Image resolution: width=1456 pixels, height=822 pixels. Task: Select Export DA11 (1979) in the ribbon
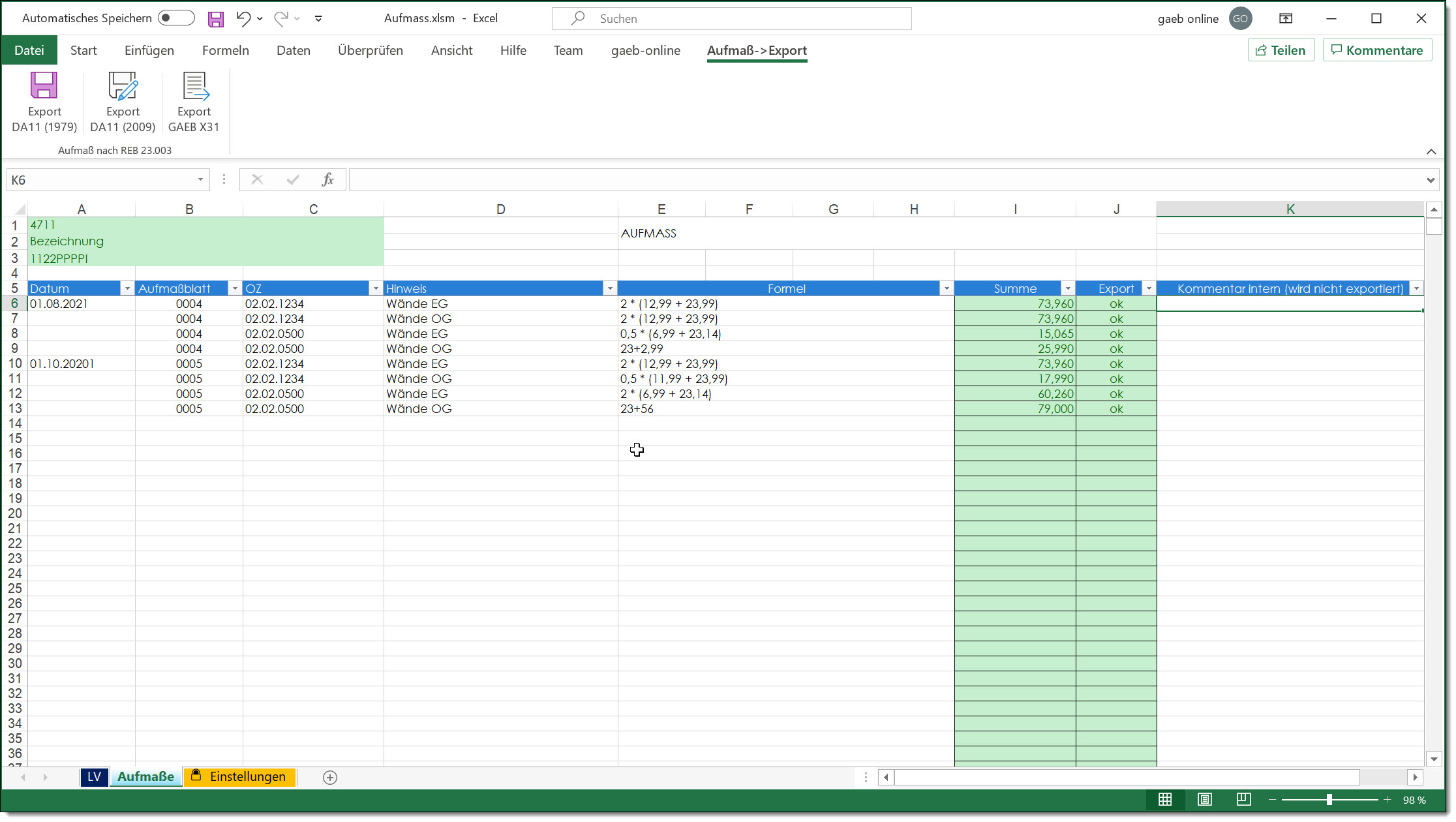click(x=44, y=101)
